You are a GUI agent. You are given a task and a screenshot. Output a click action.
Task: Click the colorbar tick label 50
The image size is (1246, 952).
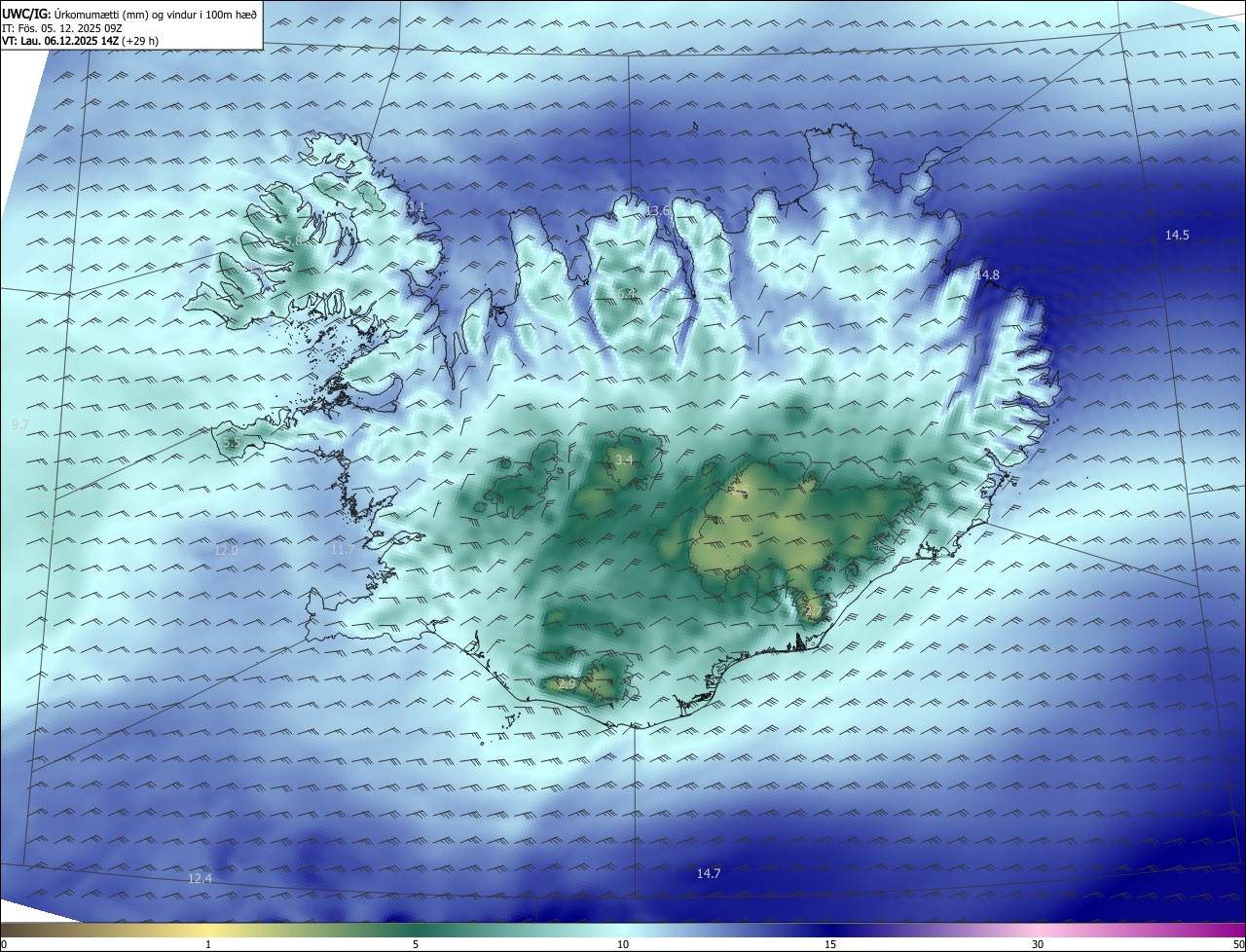1238,944
